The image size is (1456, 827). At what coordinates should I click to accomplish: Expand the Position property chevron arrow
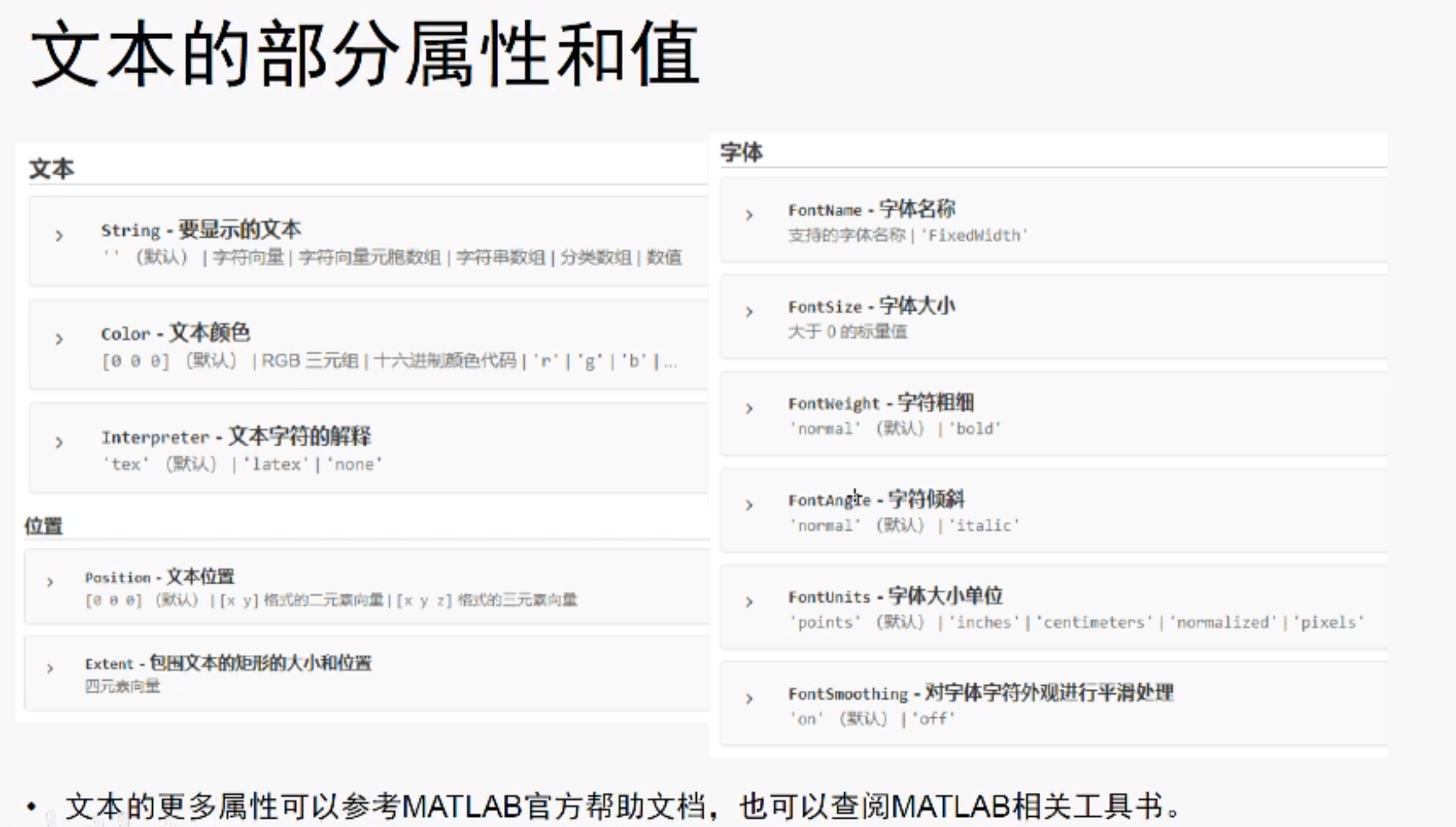tap(50, 582)
